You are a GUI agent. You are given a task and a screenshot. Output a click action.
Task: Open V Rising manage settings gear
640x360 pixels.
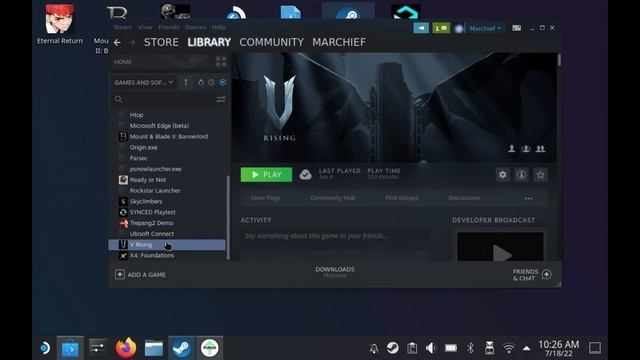click(x=502, y=175)
